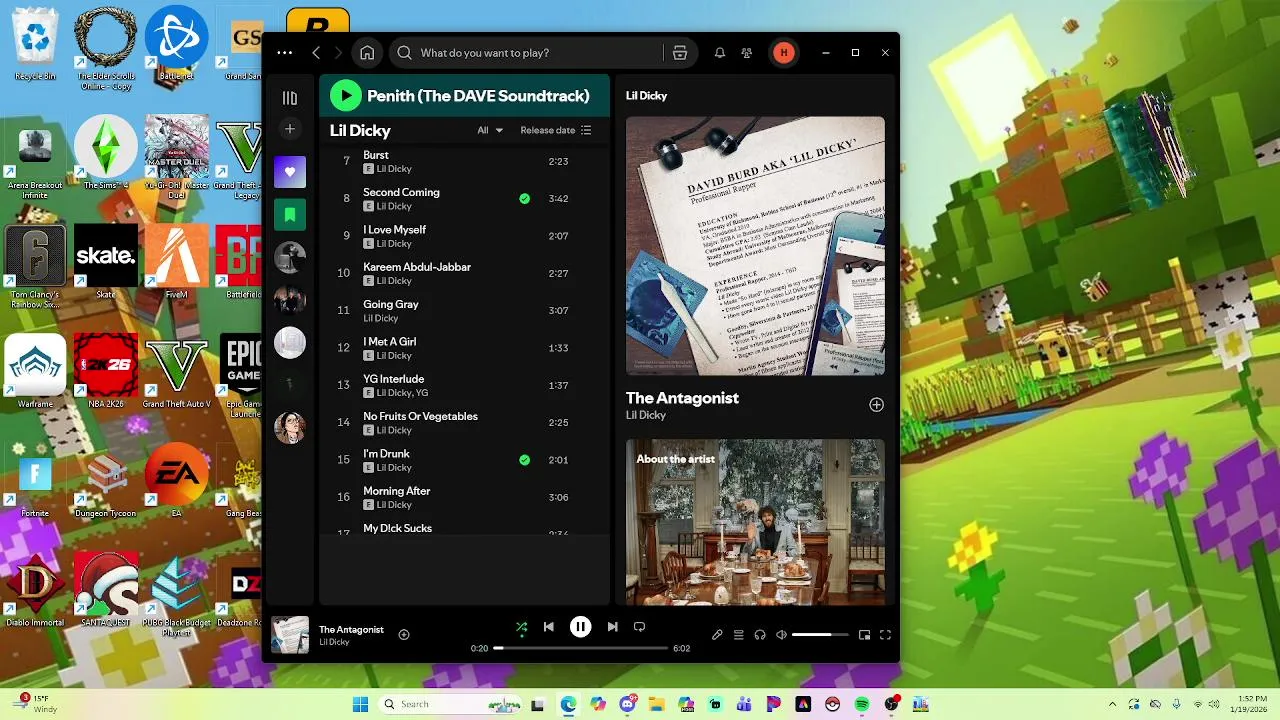Open Spotify three-dots main menu
The height and width of the screenshot is (720, 1280).
(285, 53)
